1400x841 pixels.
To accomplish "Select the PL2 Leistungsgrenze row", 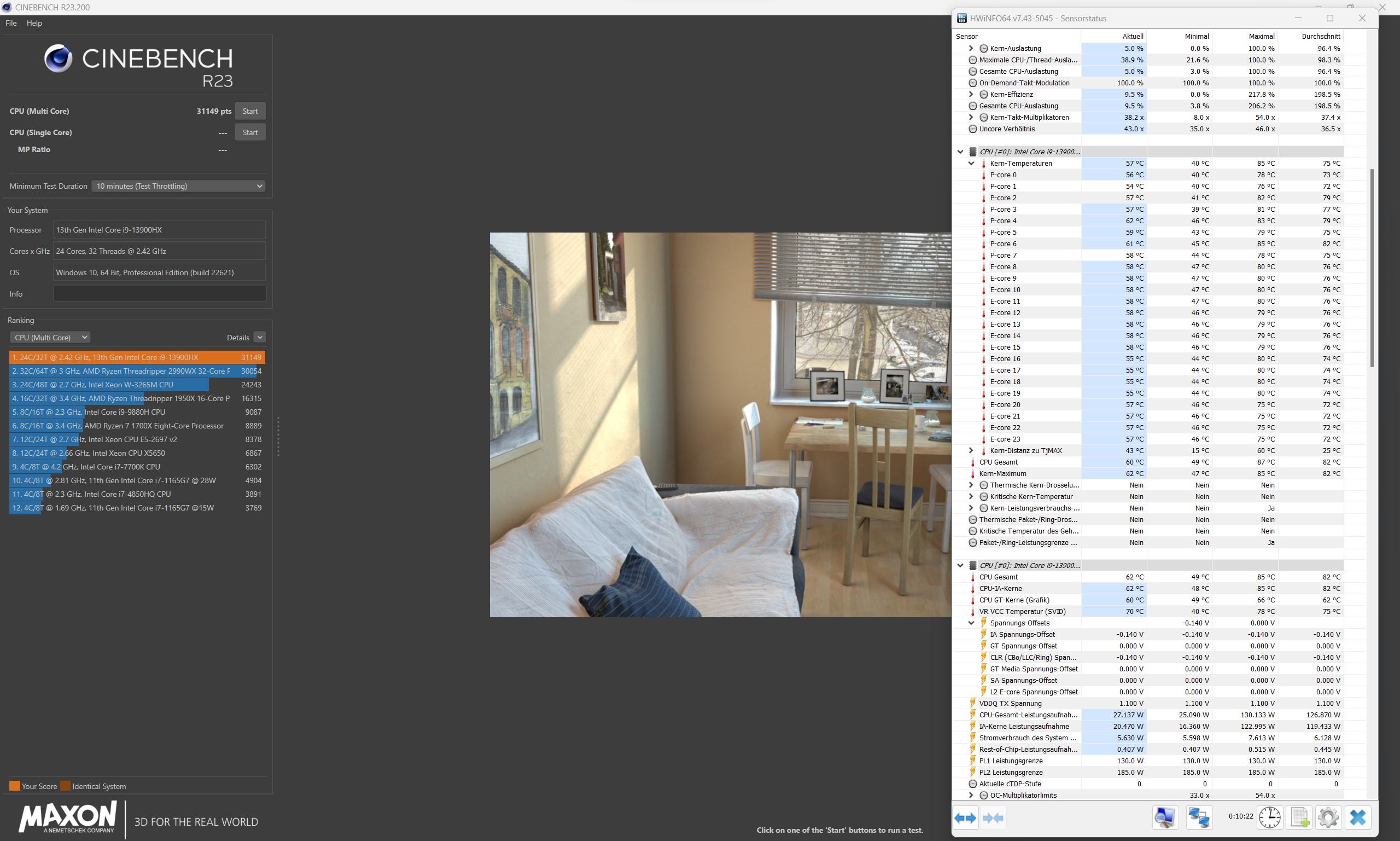I will pos(1148,773).
